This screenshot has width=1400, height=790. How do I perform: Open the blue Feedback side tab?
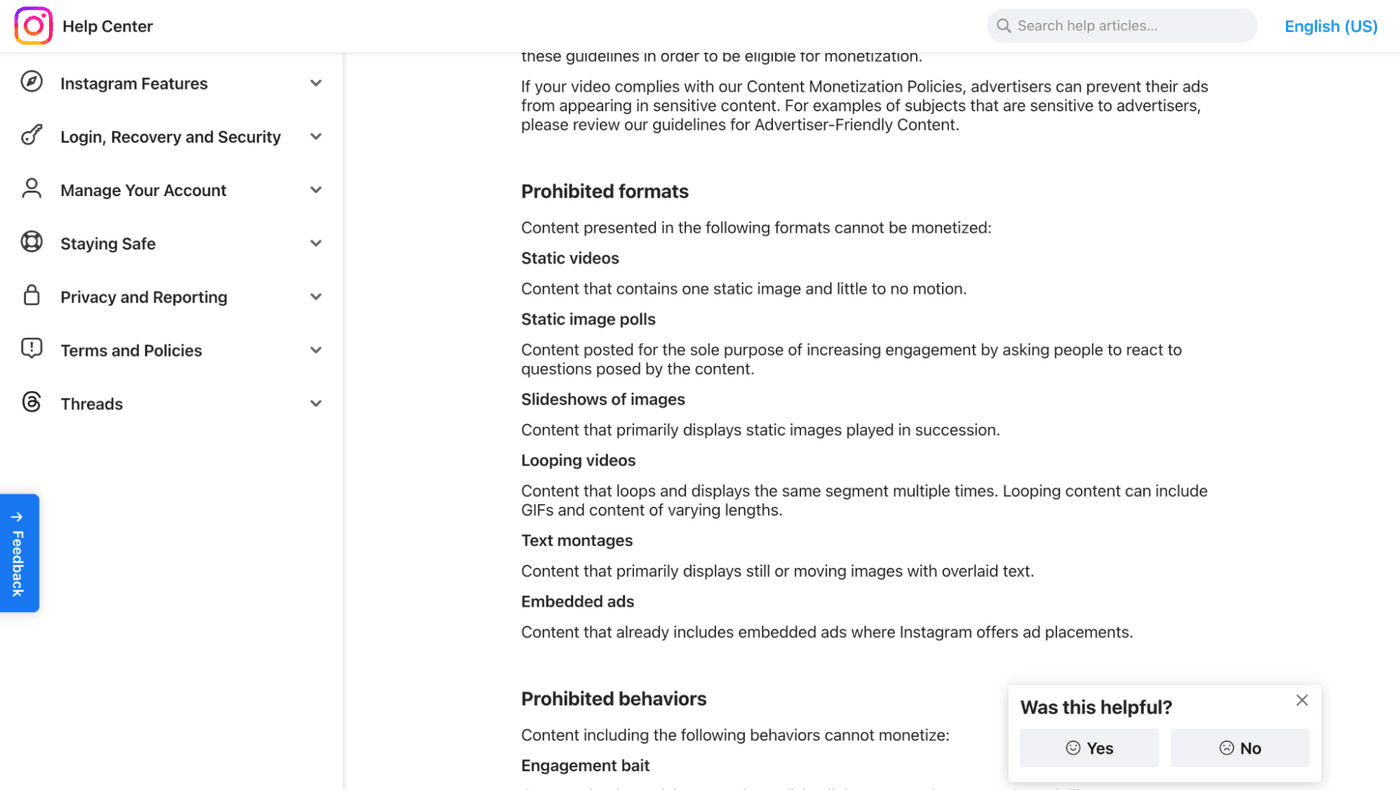pyautogui.click(x=19, y=553)
